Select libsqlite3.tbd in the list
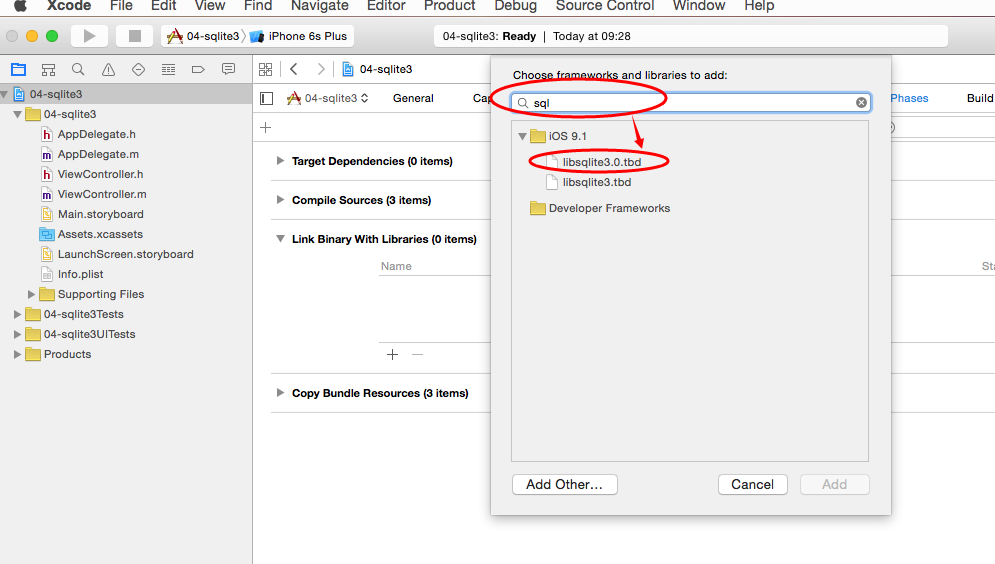The width and height of the screenshot is (995, 564). (x=596, y=183)
